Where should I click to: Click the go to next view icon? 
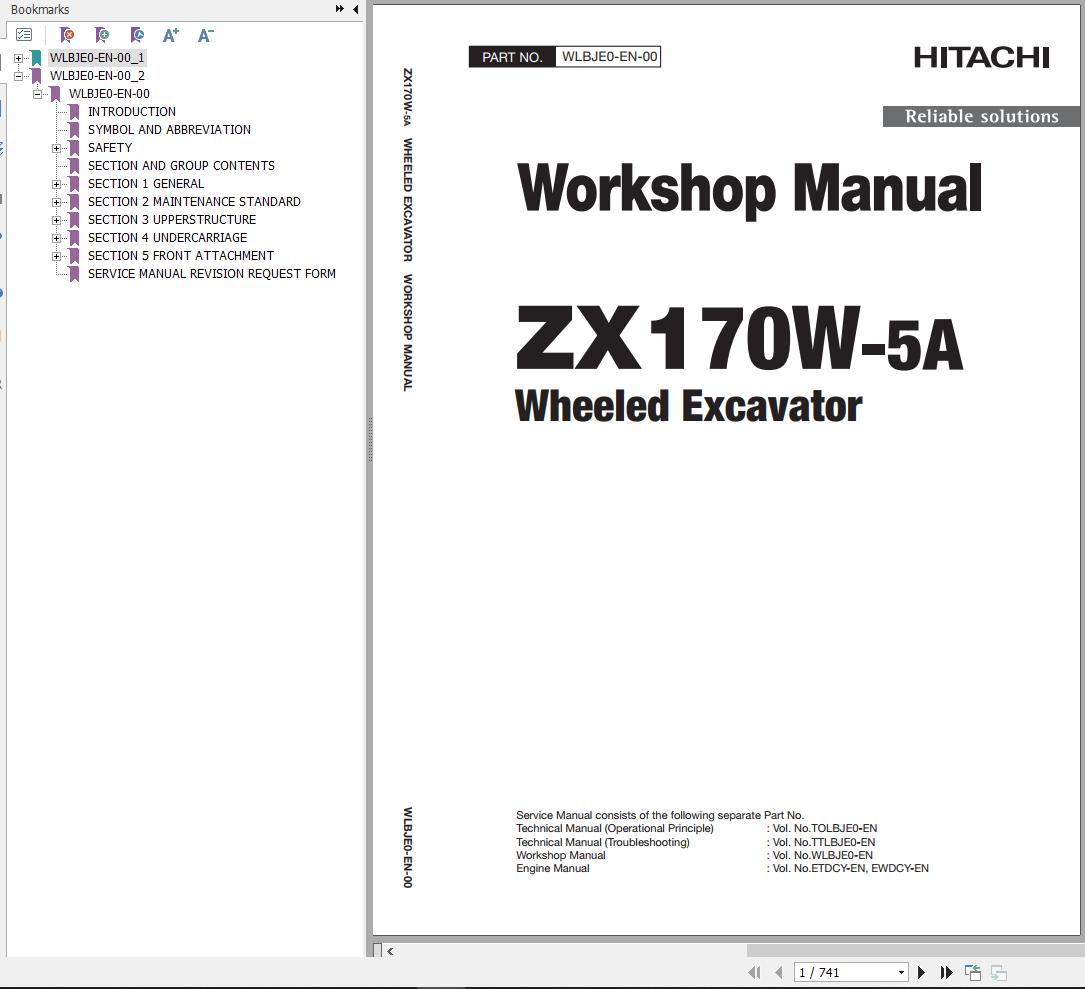coord(999,972)
